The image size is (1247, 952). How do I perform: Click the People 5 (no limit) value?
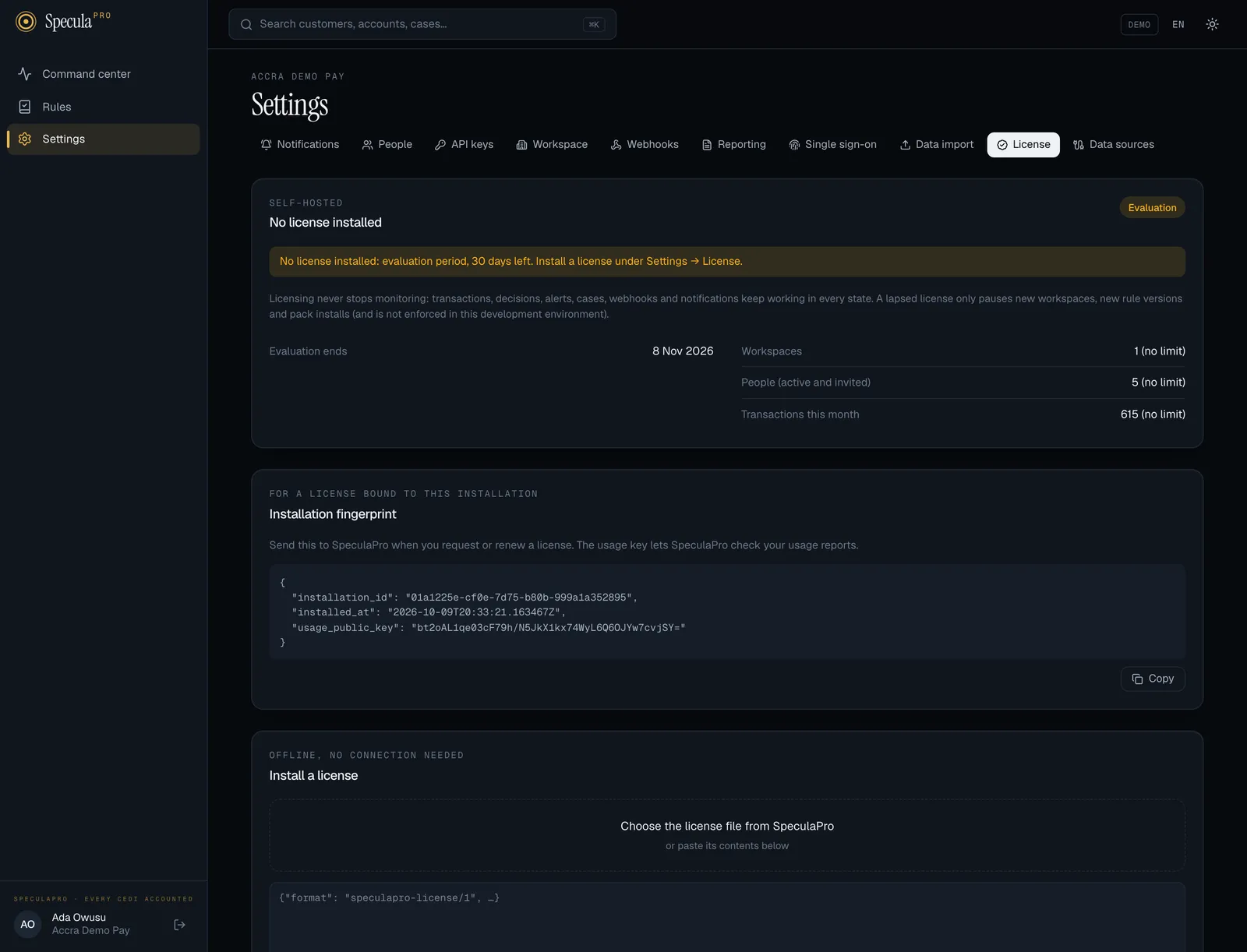tap(1158, 383)
